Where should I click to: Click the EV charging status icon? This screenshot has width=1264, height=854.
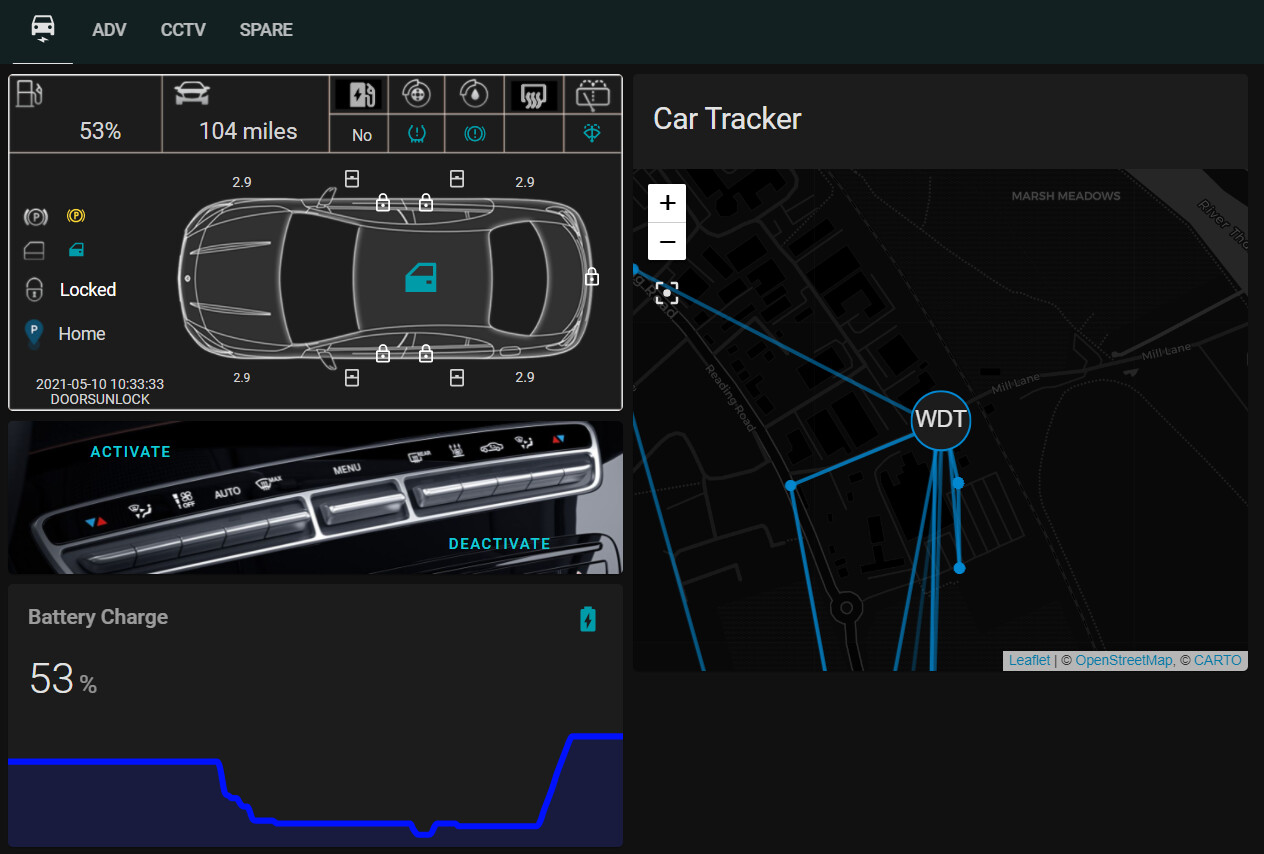point(358,95)
